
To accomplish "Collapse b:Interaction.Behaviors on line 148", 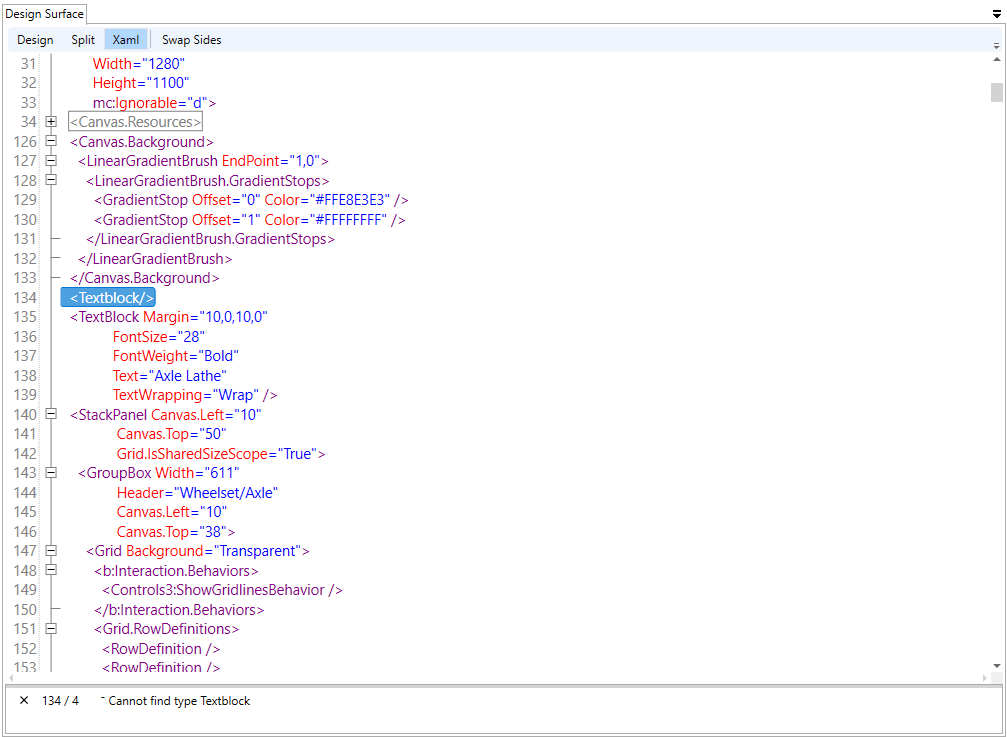I will pos(51,570).
